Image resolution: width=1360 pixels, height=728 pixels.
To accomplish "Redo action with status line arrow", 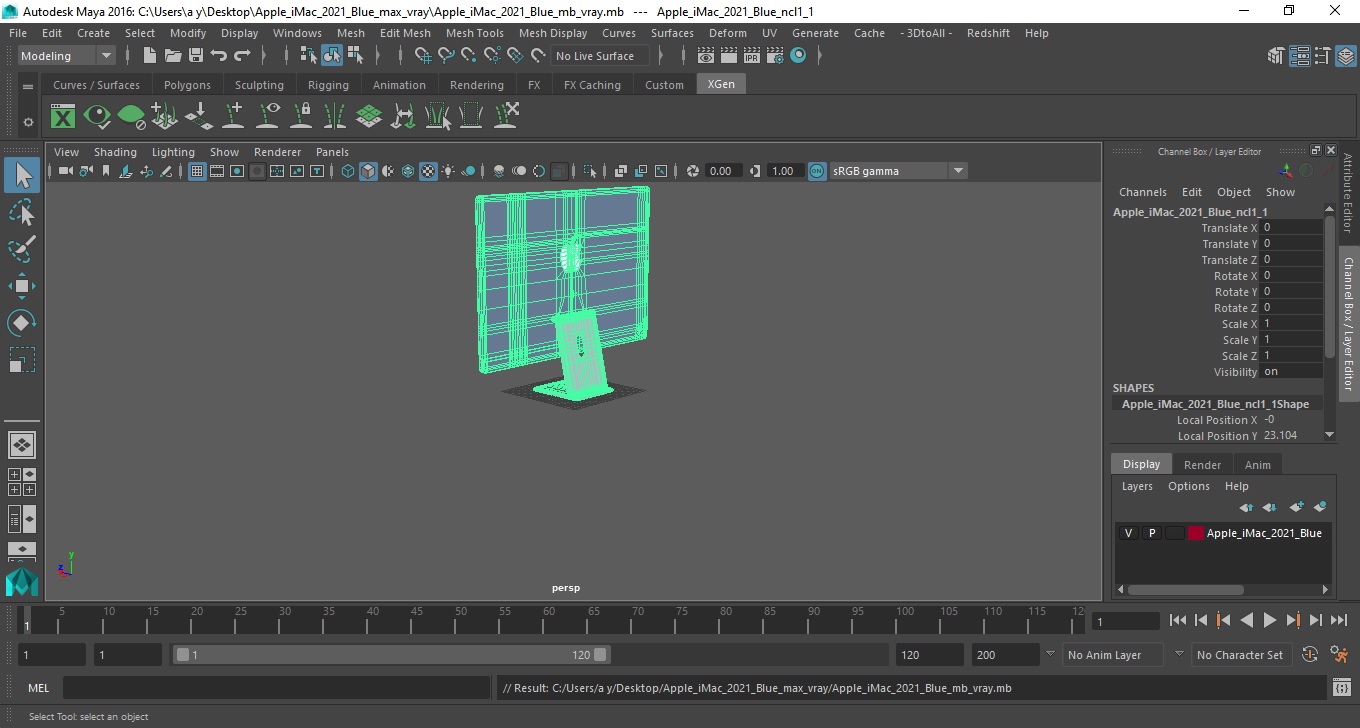I will (242, 56).
